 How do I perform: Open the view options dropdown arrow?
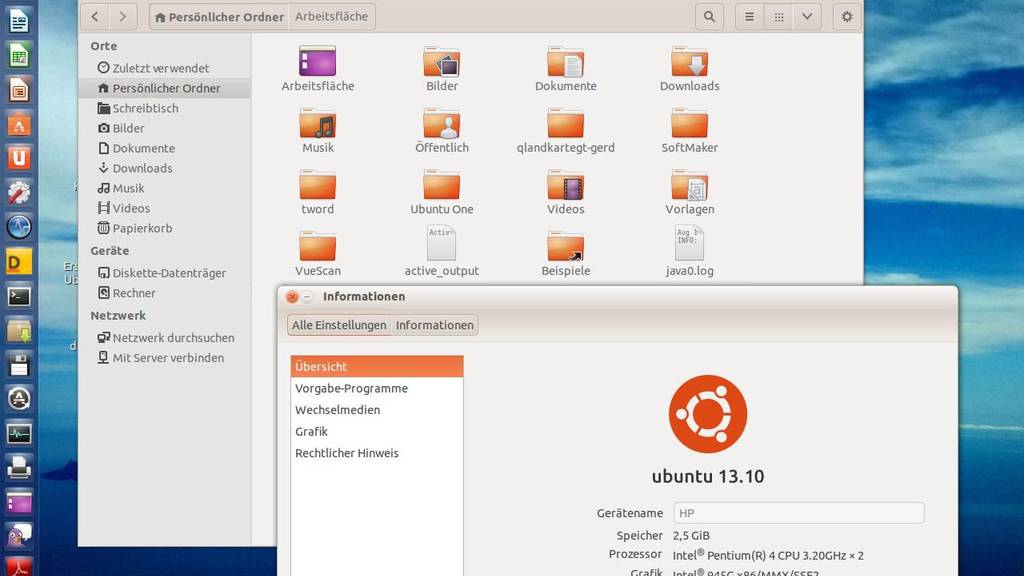[x=806, y=17]
